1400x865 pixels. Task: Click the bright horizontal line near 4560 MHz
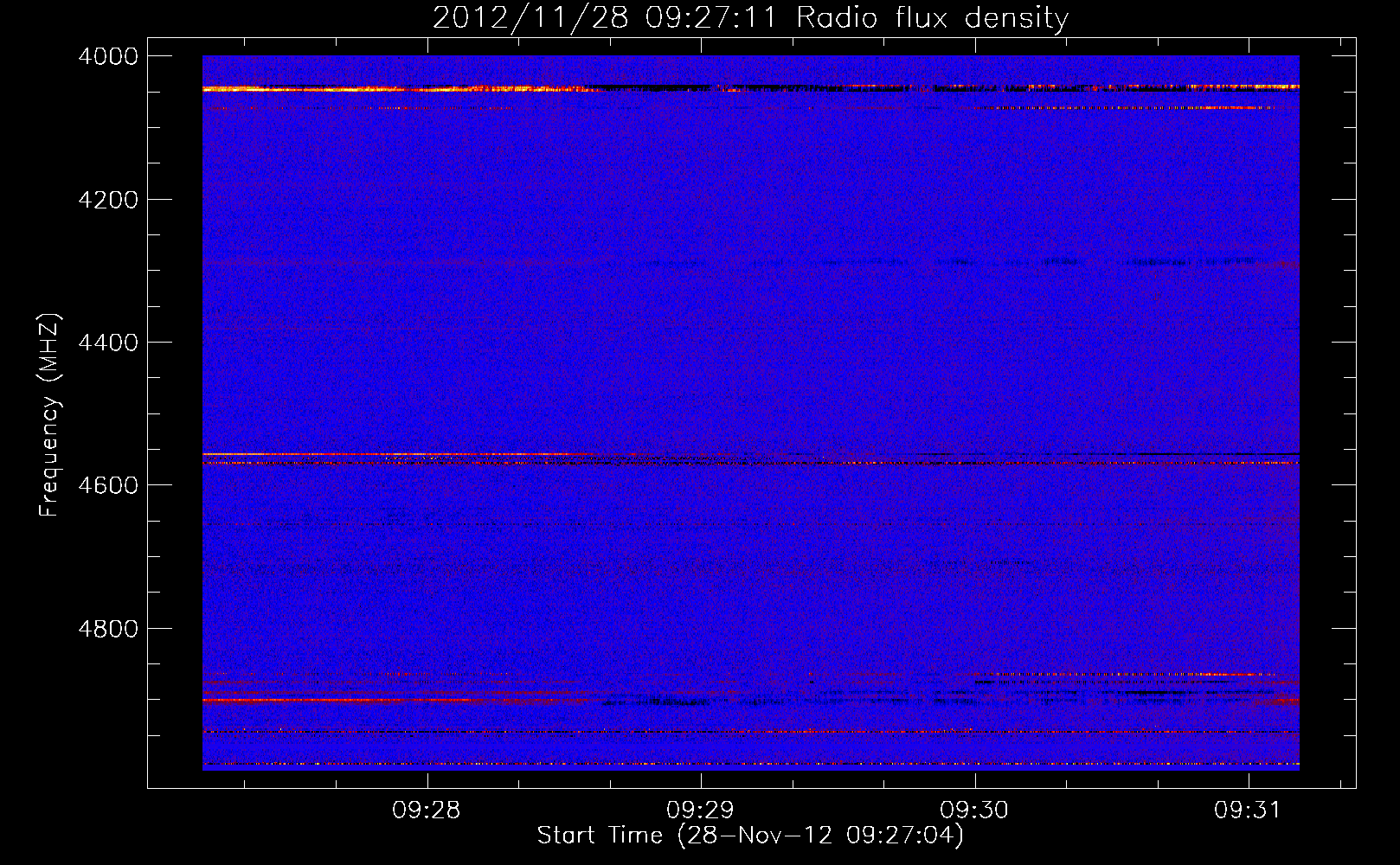coord(398,454)
